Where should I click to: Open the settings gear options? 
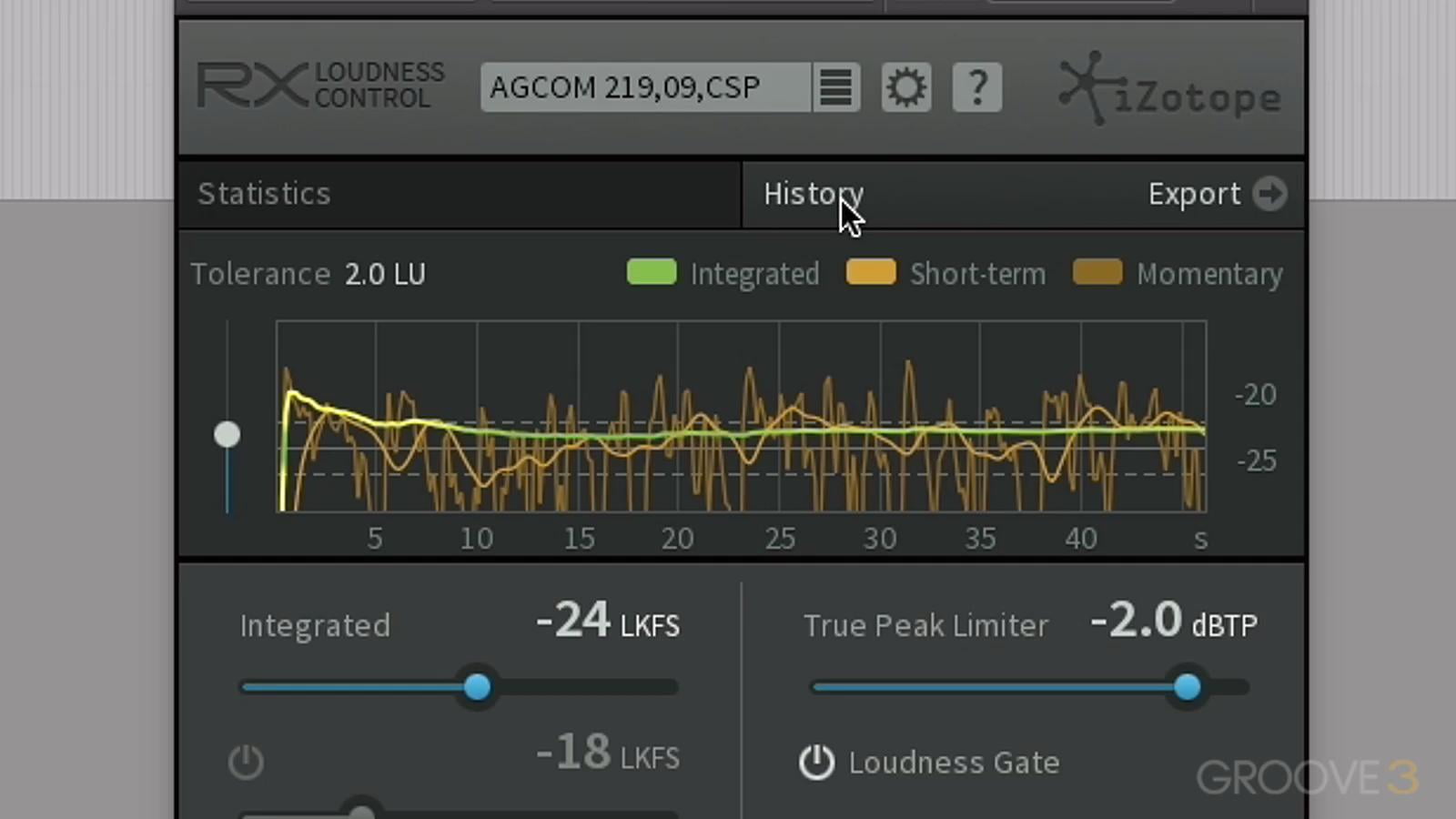906,87
